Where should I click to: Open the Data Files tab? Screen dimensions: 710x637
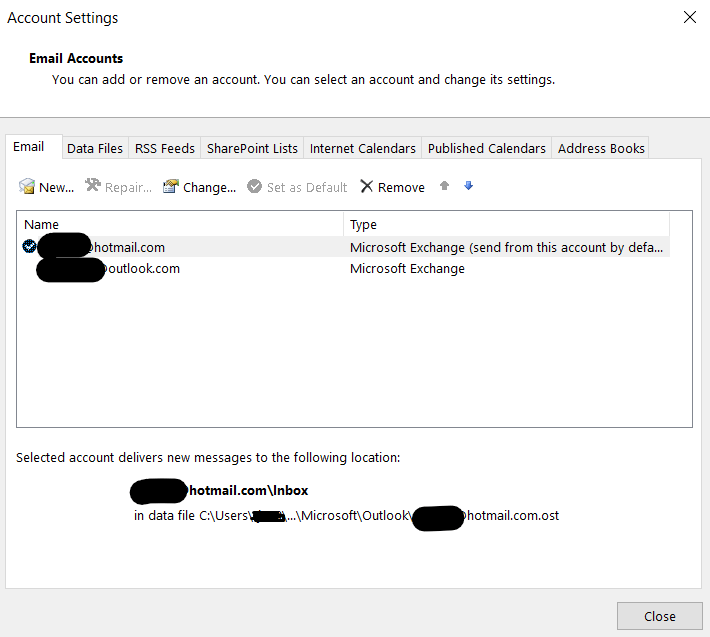95,148
